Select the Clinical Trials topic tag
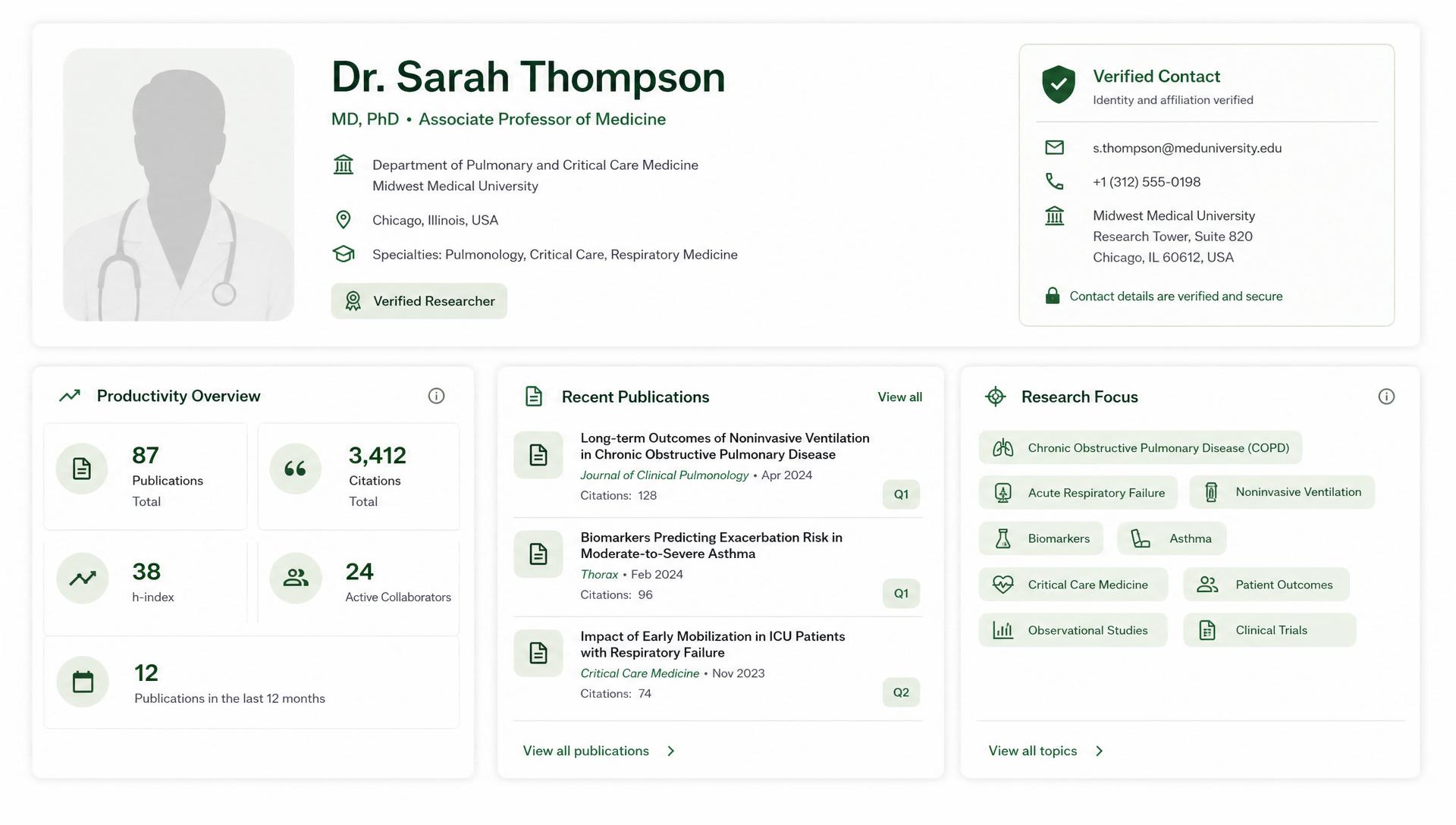The width and height of the screenshot is (1456, 825). tap(1269, 630)
